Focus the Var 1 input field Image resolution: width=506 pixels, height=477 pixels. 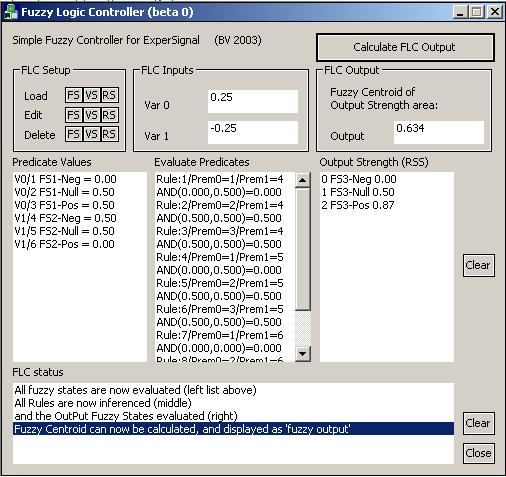click(x=253, y=132)
